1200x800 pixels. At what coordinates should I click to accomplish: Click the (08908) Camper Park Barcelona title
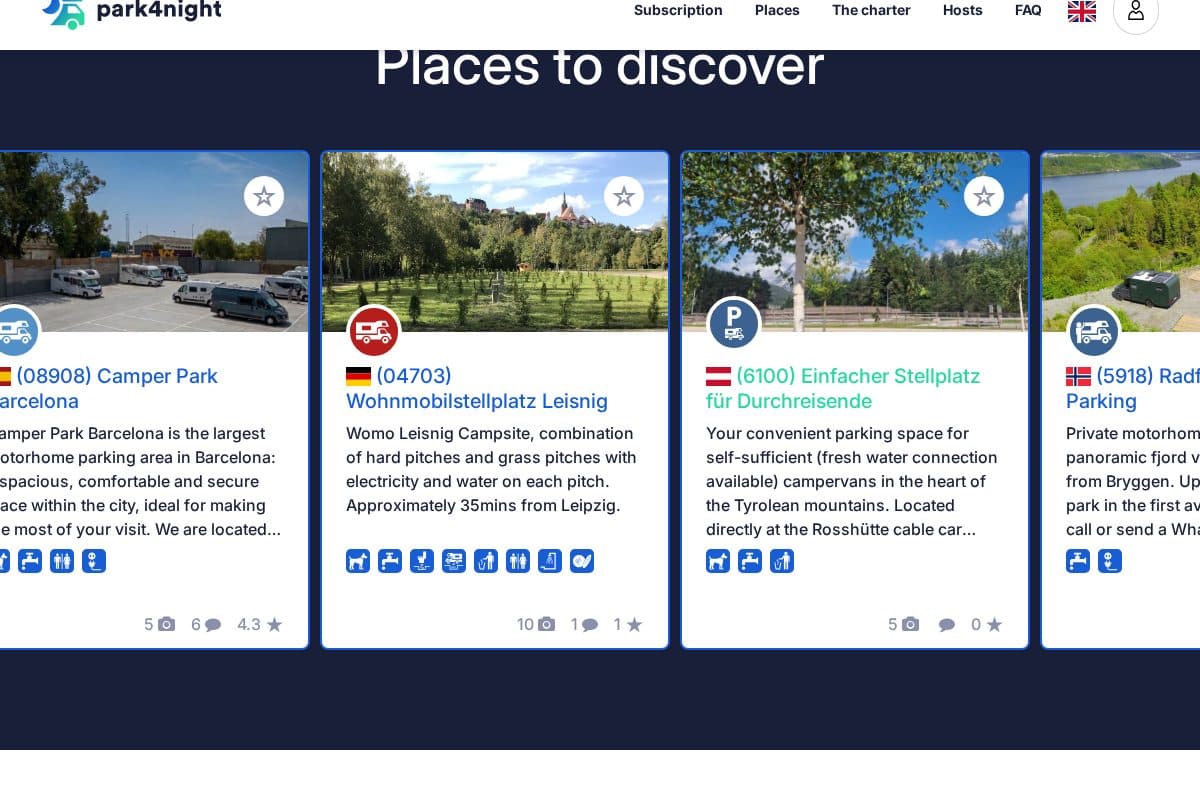(x=108, y=389)
